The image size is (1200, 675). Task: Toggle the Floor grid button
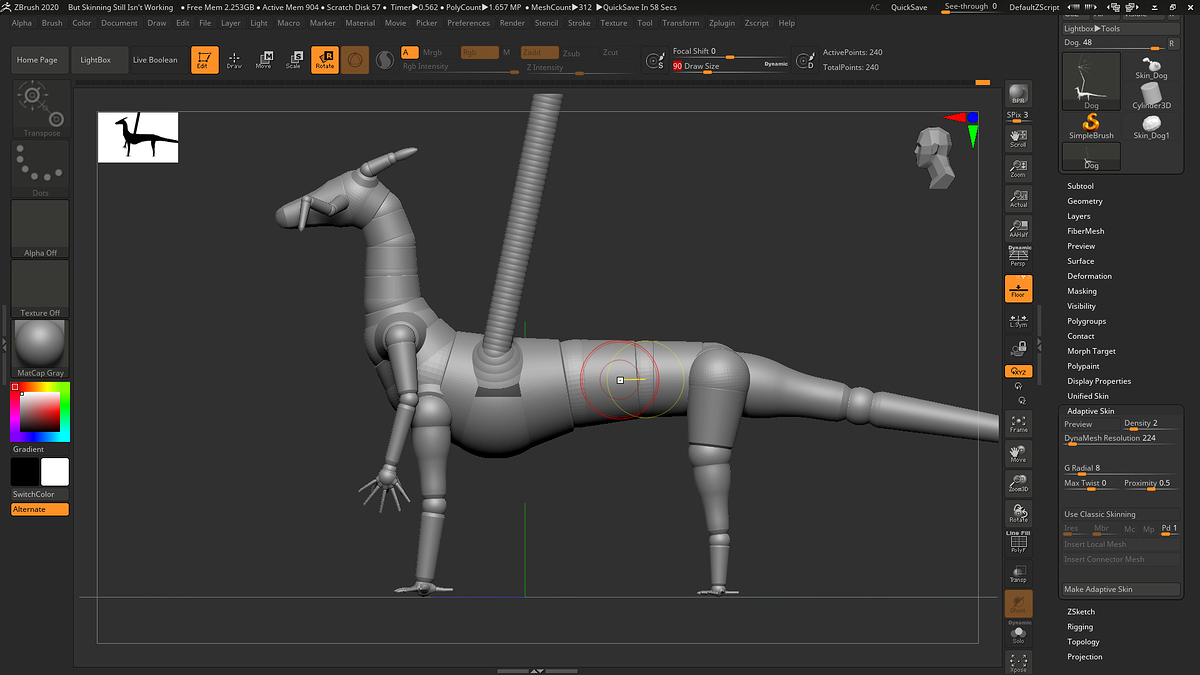coord(1018,288)
